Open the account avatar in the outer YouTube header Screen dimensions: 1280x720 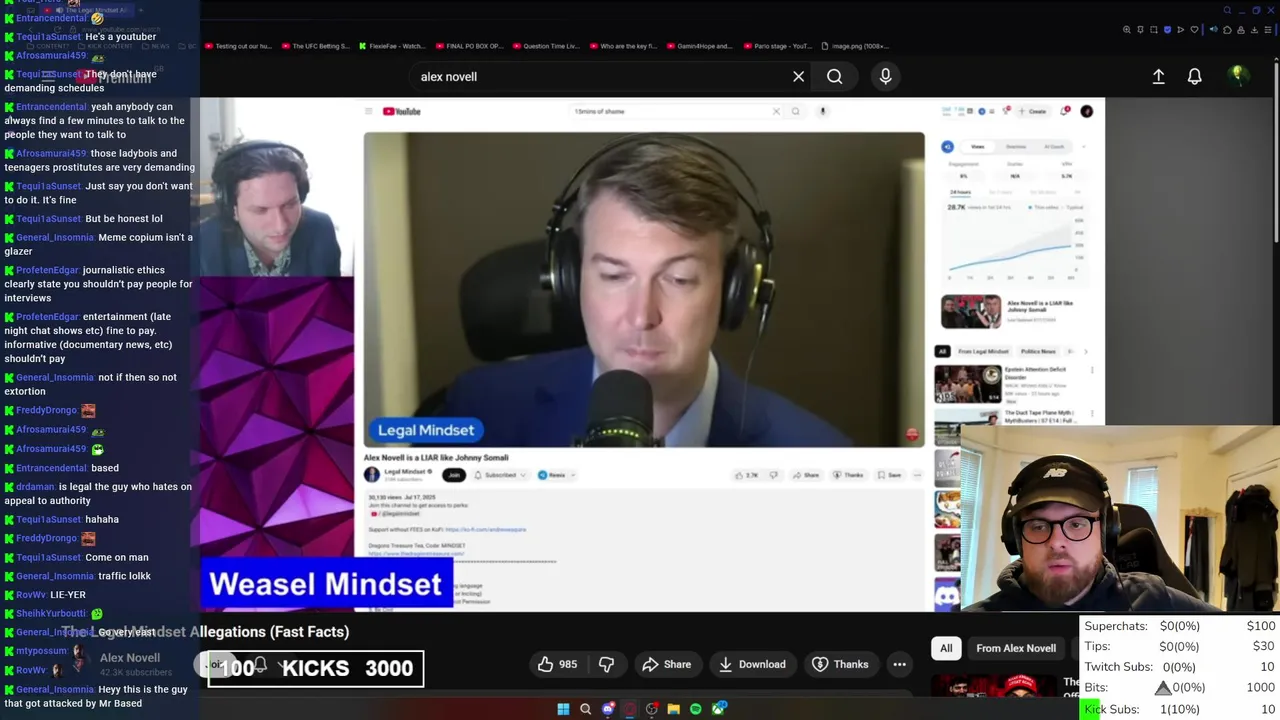coord(1237,75)
